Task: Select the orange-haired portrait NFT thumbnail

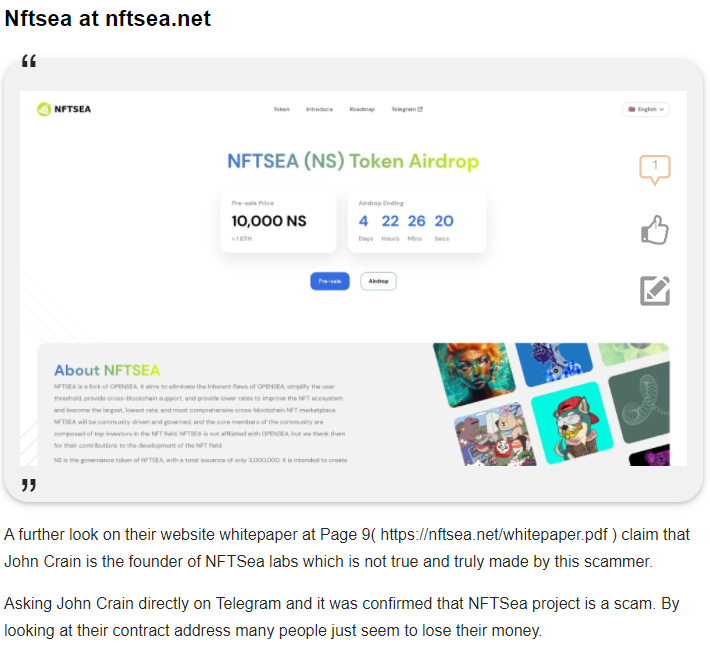Action: point(474,373)
